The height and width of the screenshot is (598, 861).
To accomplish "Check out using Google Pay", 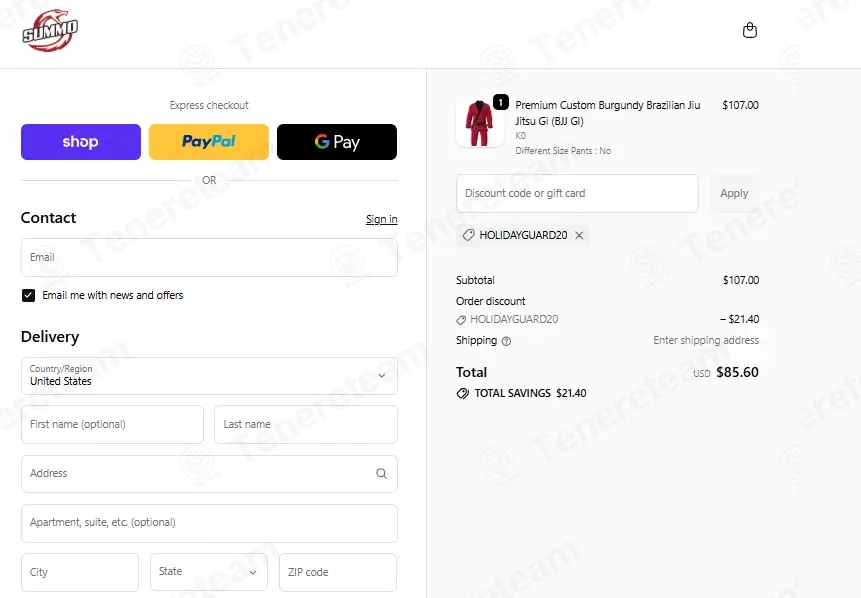I will tap(337, 142).
